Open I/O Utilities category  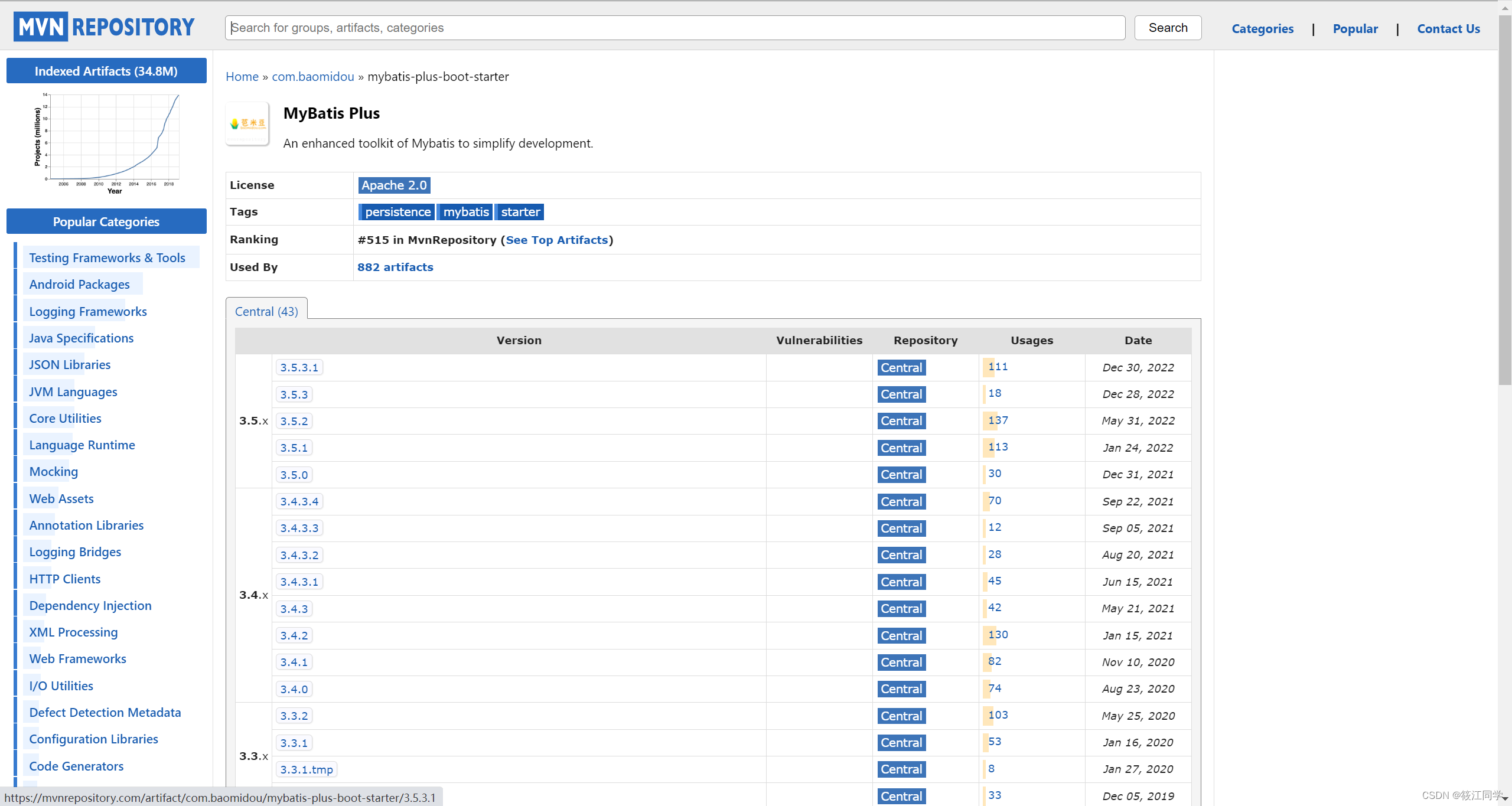[61, 686]
